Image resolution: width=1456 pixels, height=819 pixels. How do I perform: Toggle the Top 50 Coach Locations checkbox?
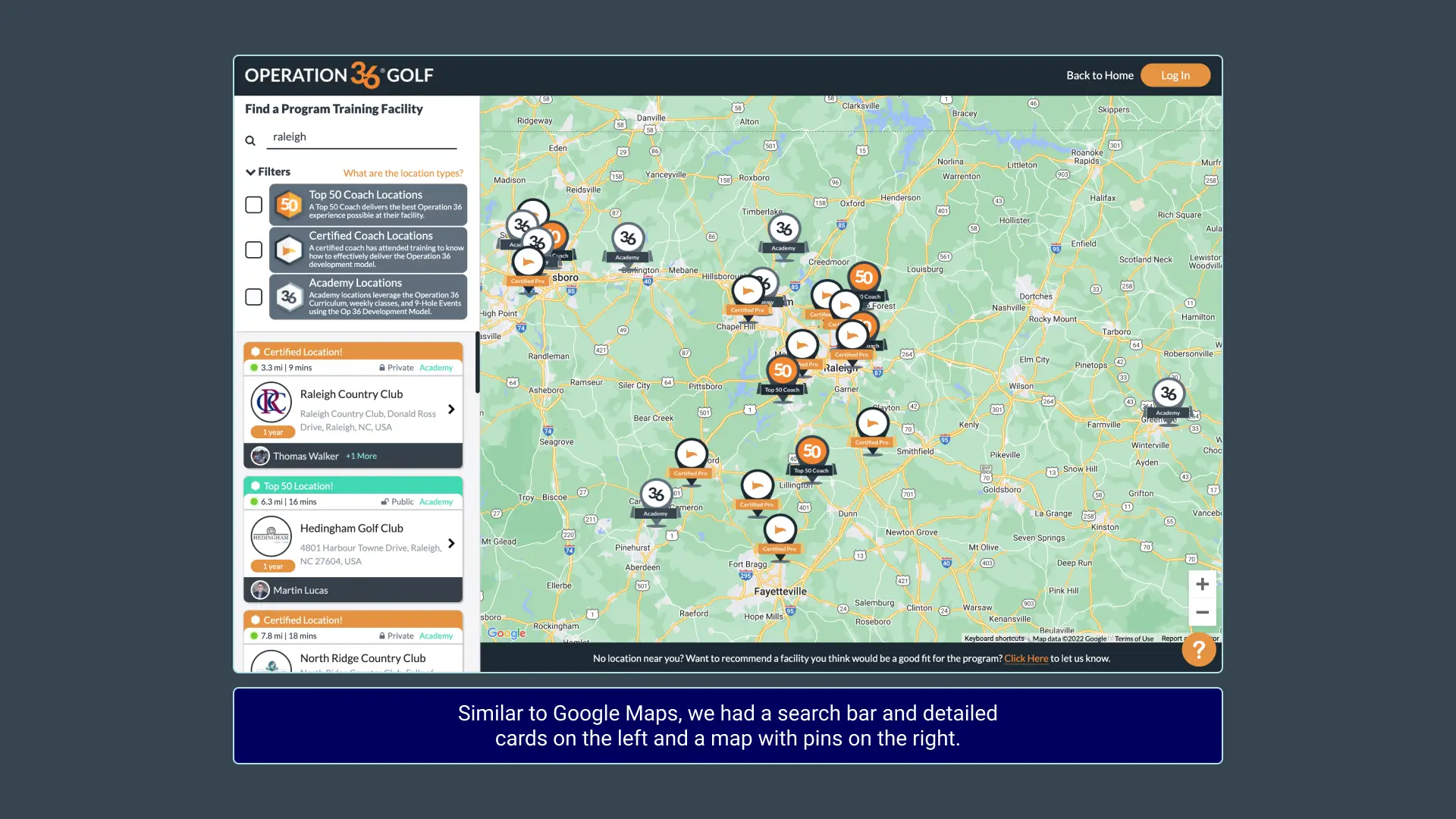pyautogui.click(x=253, y=204)
